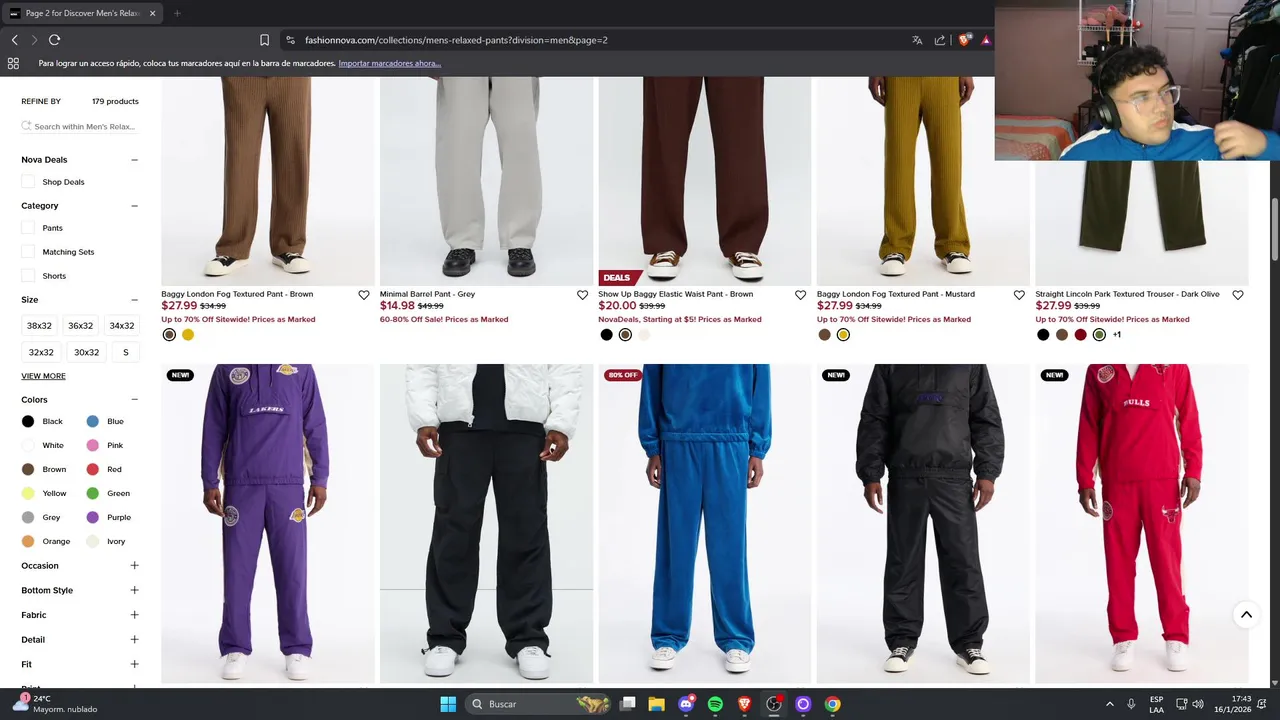Click Search within Men's Relaxed field
The width and height of the screenshot is (1280, 720).
[x=80, y=127]
